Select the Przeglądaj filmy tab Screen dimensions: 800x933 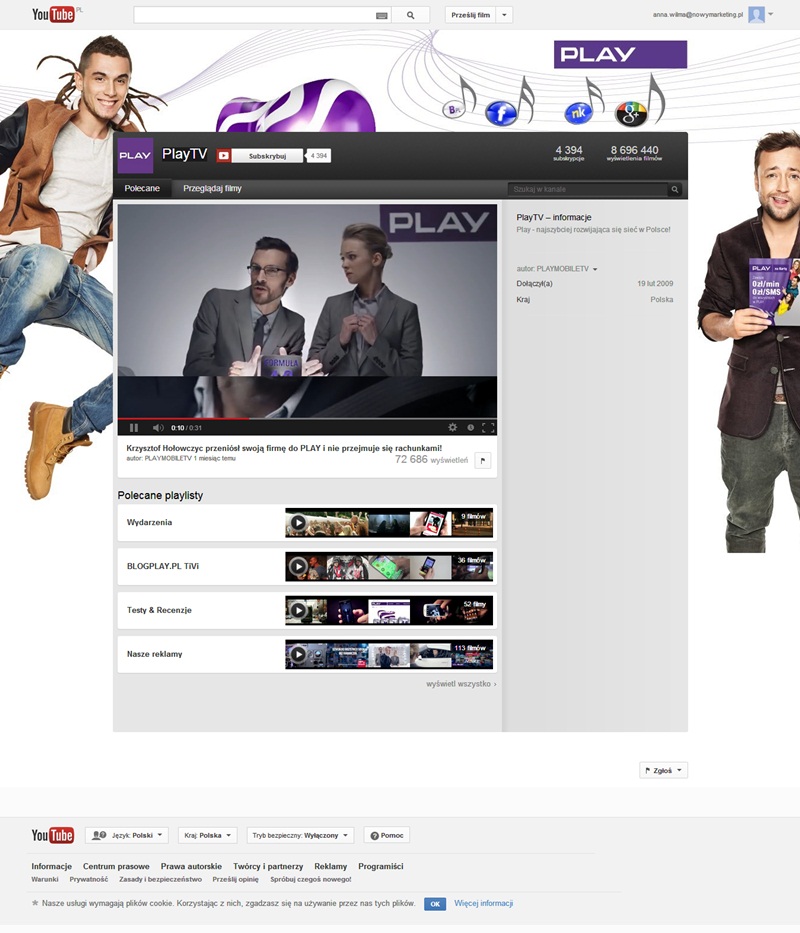point(212,189)
